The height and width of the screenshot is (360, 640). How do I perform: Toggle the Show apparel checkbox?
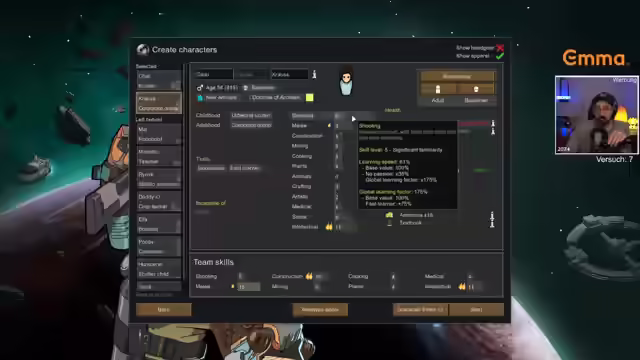[x=500, y=56]
